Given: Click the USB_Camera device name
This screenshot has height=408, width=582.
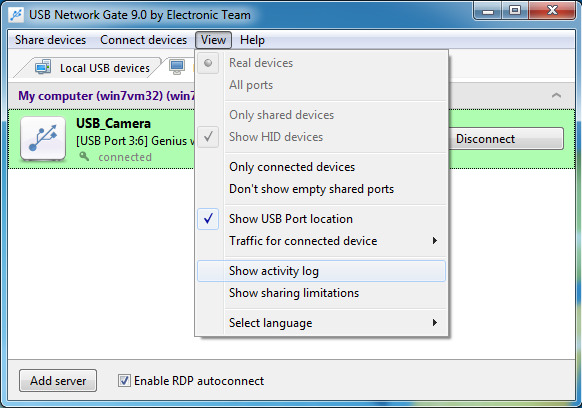Looking at the screenshot, I should click(x=114, y=123).
